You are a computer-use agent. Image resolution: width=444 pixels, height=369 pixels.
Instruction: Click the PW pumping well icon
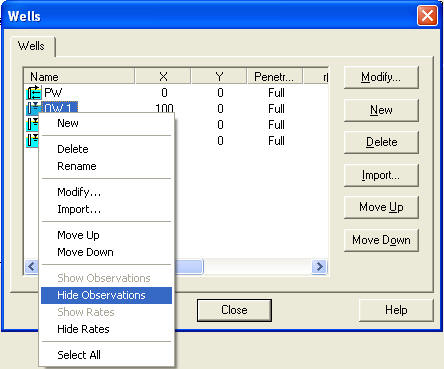coord(34,93)
